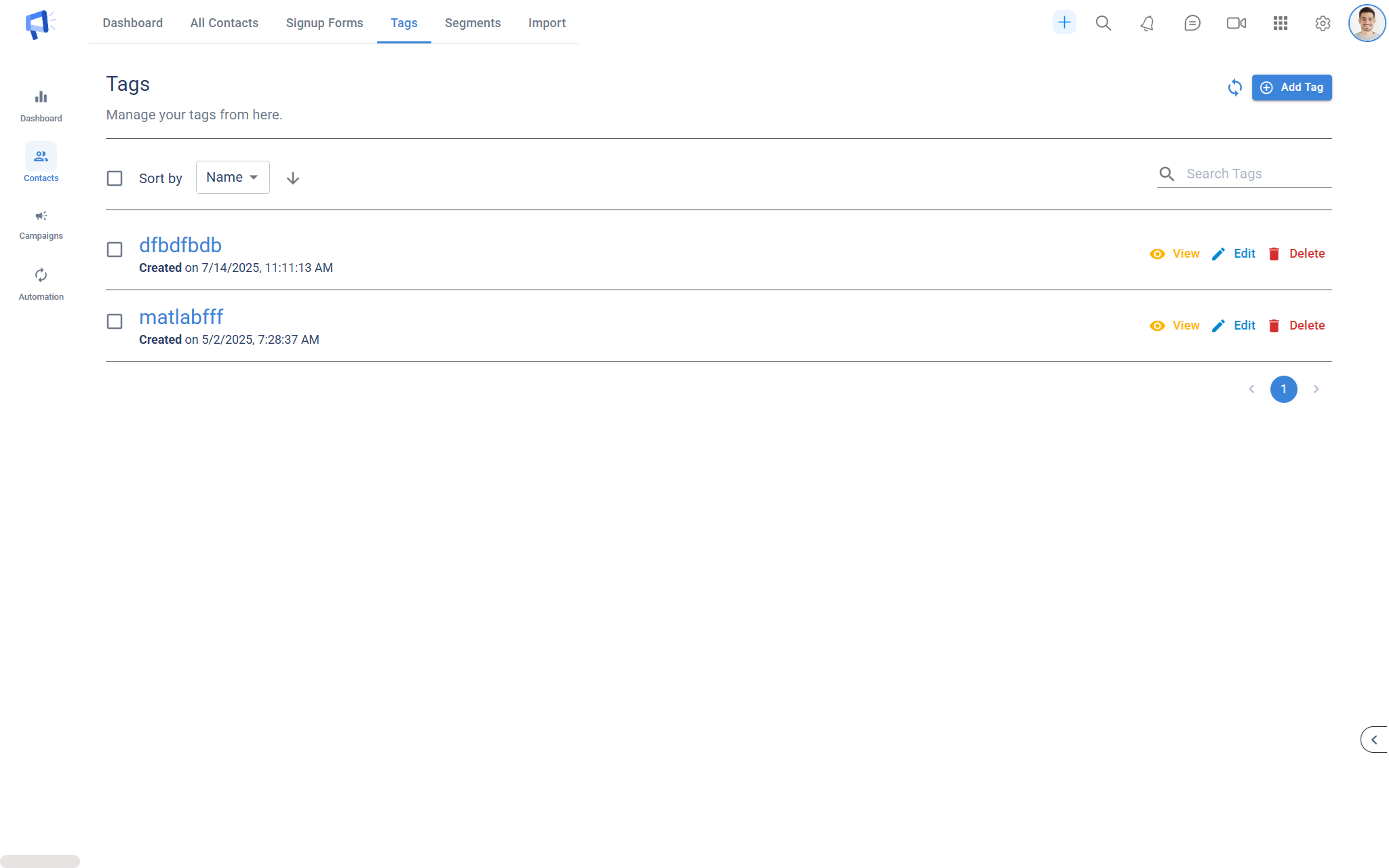Select the dfbdfbdb tag checkbox
1389x868 pixels.
(115, 250)
